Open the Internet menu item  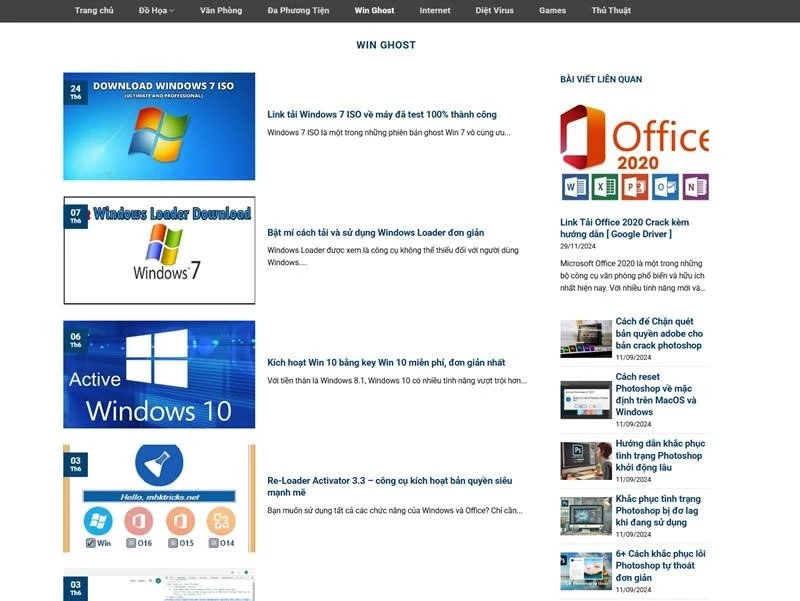pos(435,10)
